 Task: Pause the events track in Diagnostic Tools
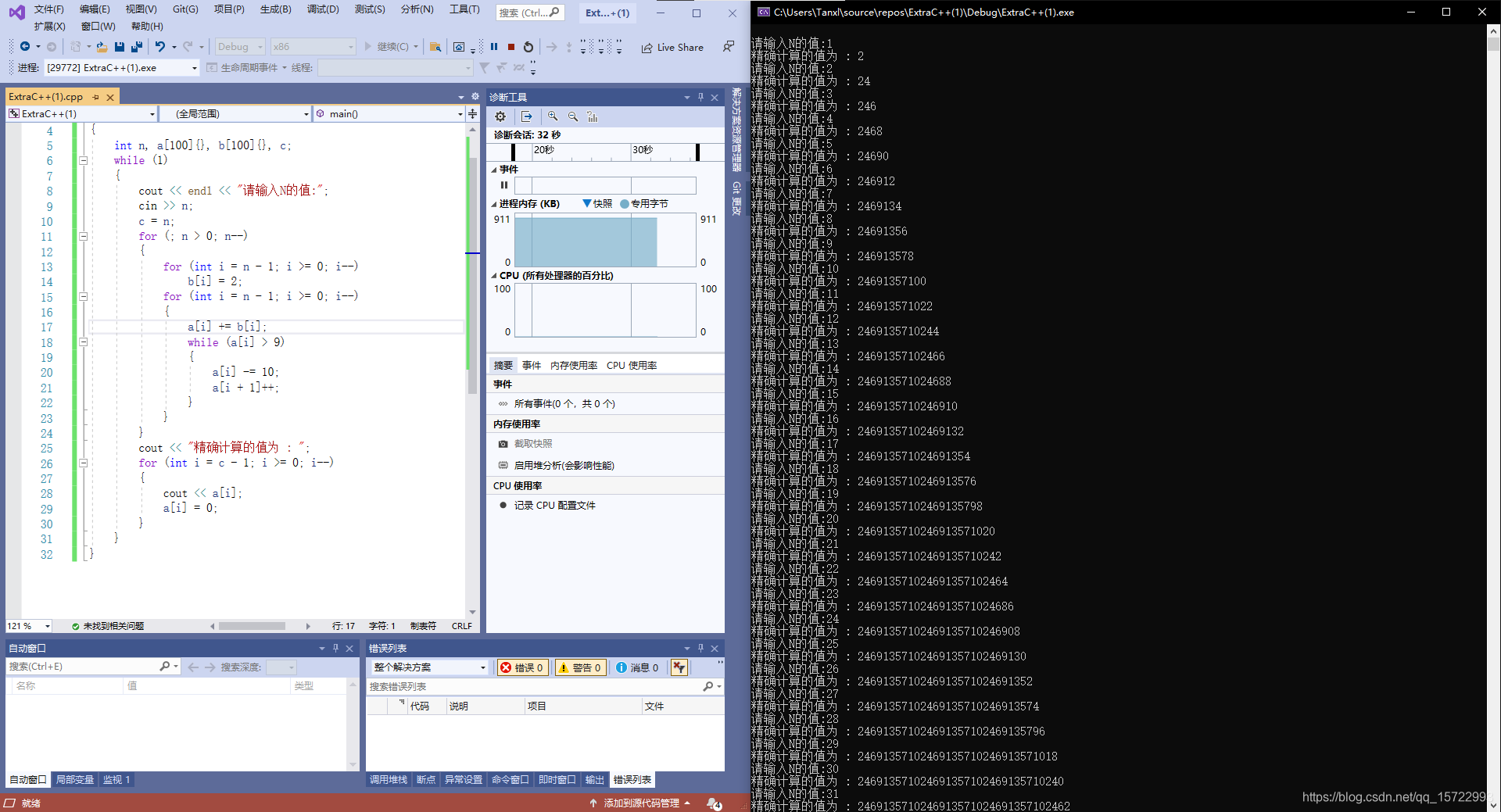tap(504, 185)
